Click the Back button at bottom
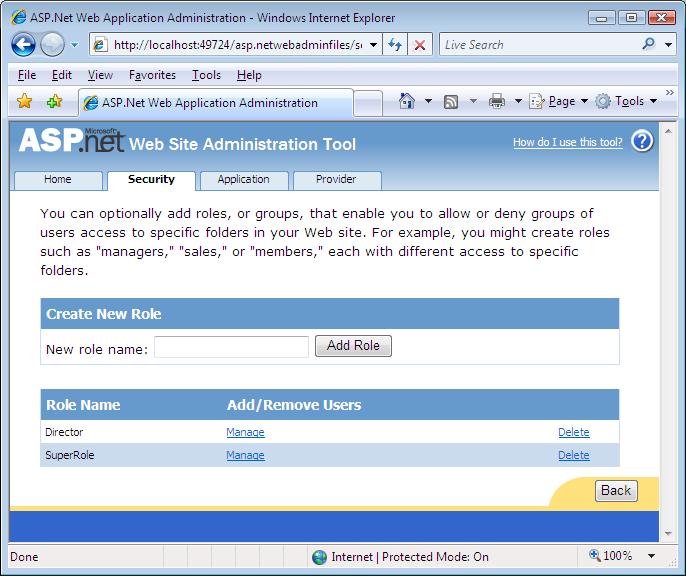The image size is (686, 576). coord(616,491)
